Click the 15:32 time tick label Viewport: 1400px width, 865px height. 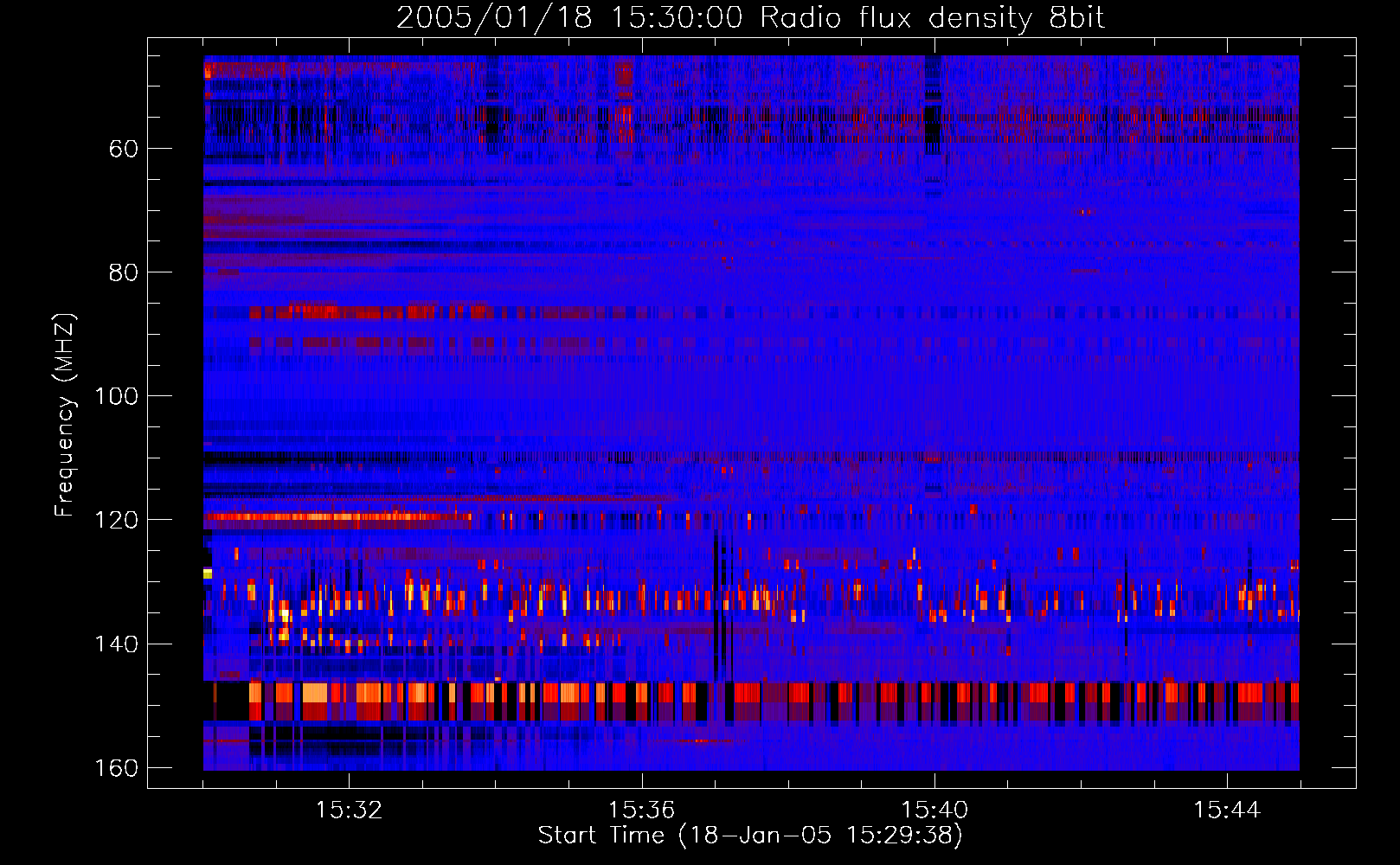(349, 811)
